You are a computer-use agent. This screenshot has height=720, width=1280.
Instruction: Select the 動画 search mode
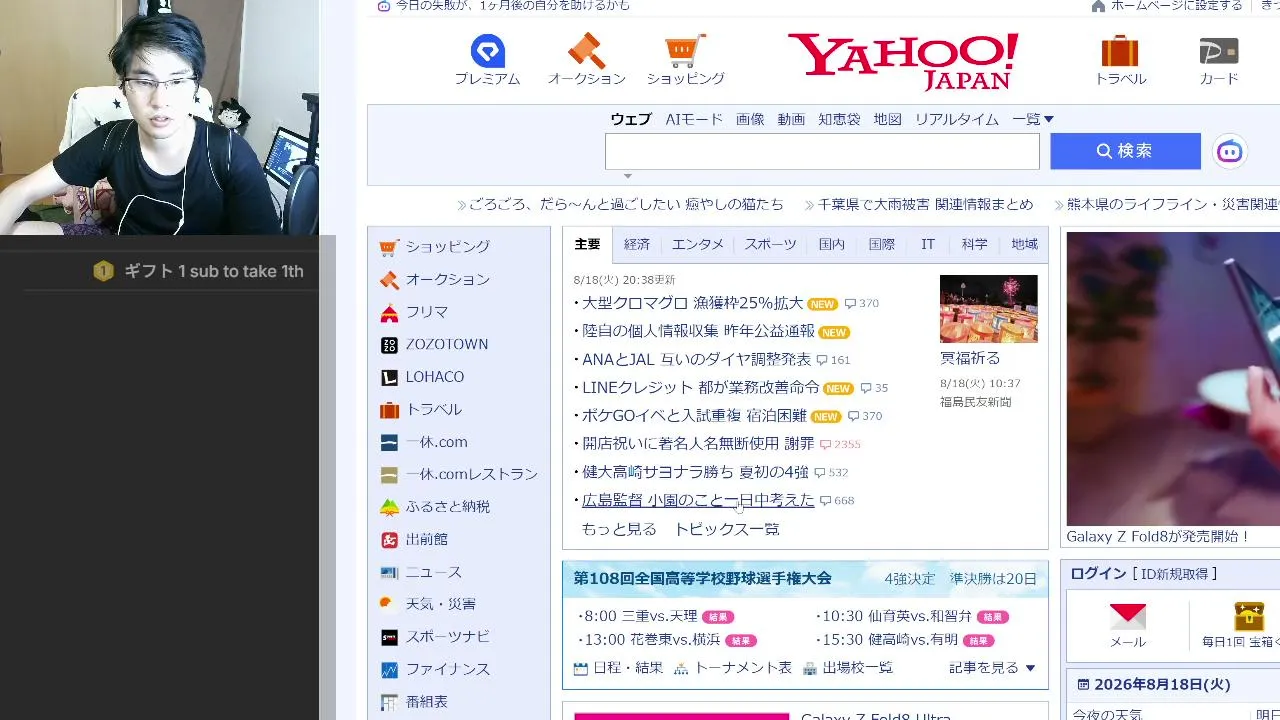tap(791, 119)
